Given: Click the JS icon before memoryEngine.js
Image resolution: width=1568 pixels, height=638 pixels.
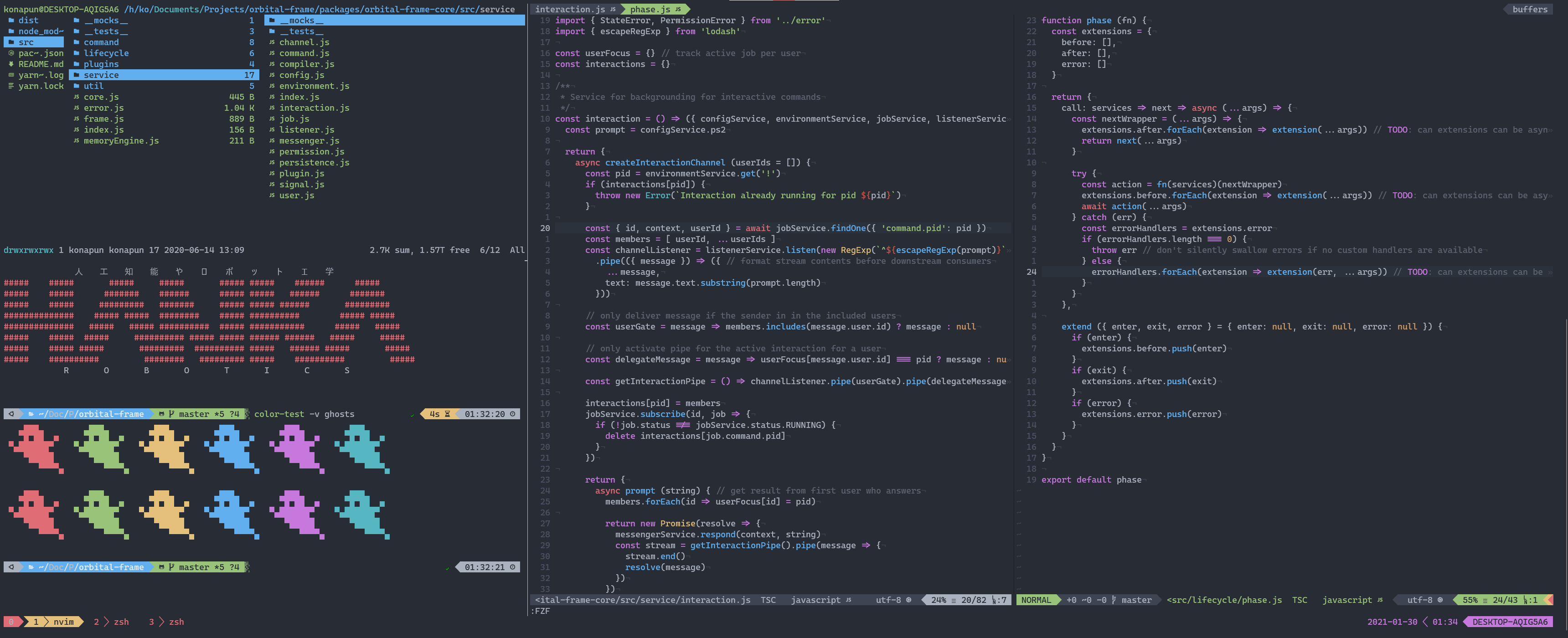Looking at the screenshot, I should (77, 141).
